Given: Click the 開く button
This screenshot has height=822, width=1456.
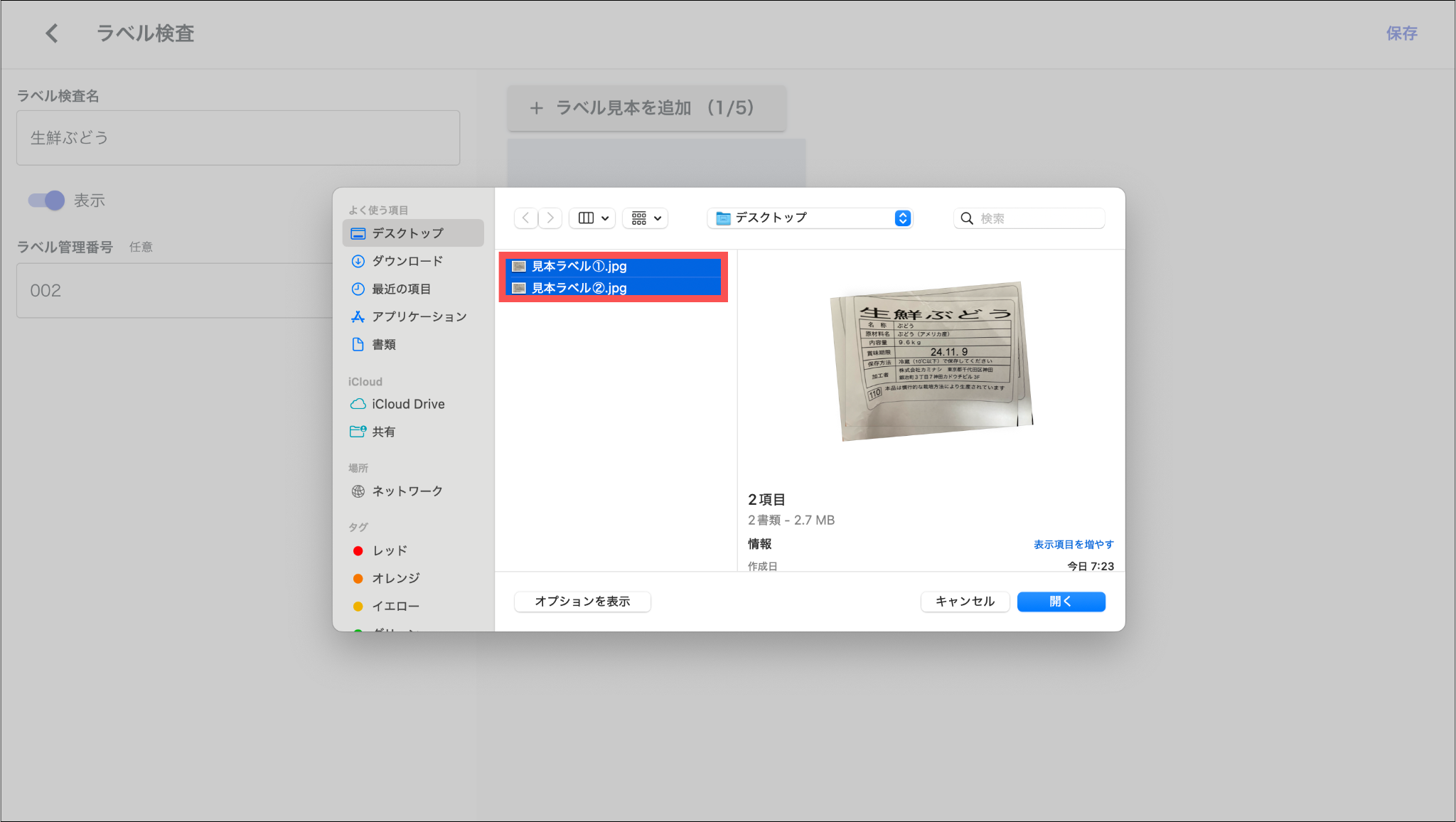Looking at the screenshot, I should [1061, 602].
